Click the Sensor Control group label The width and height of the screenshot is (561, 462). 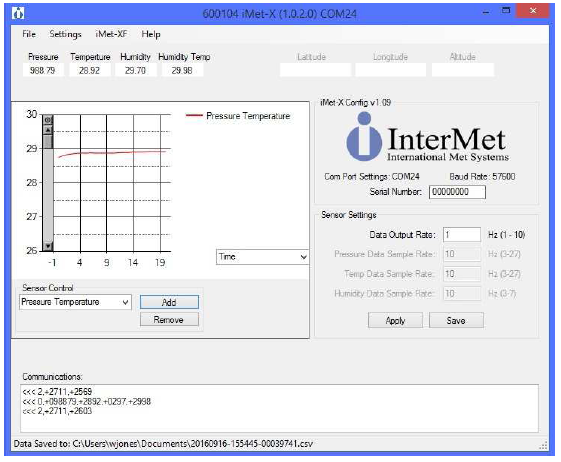48,288
